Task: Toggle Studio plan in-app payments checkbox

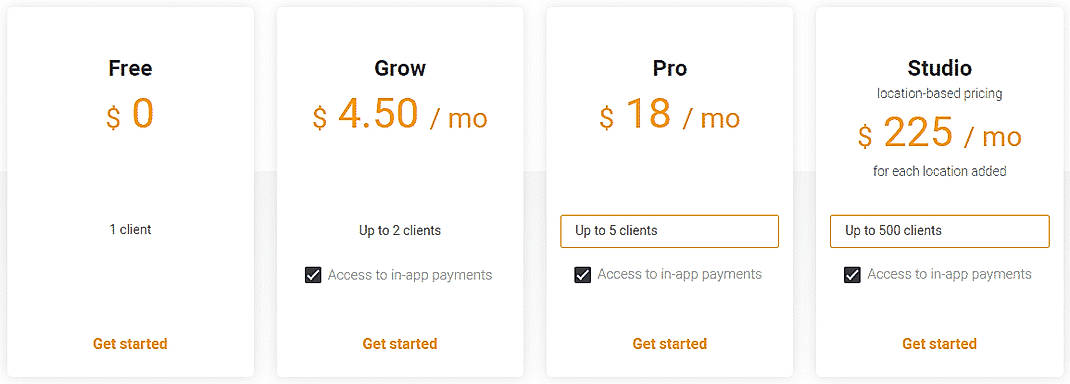Action: 852,276
